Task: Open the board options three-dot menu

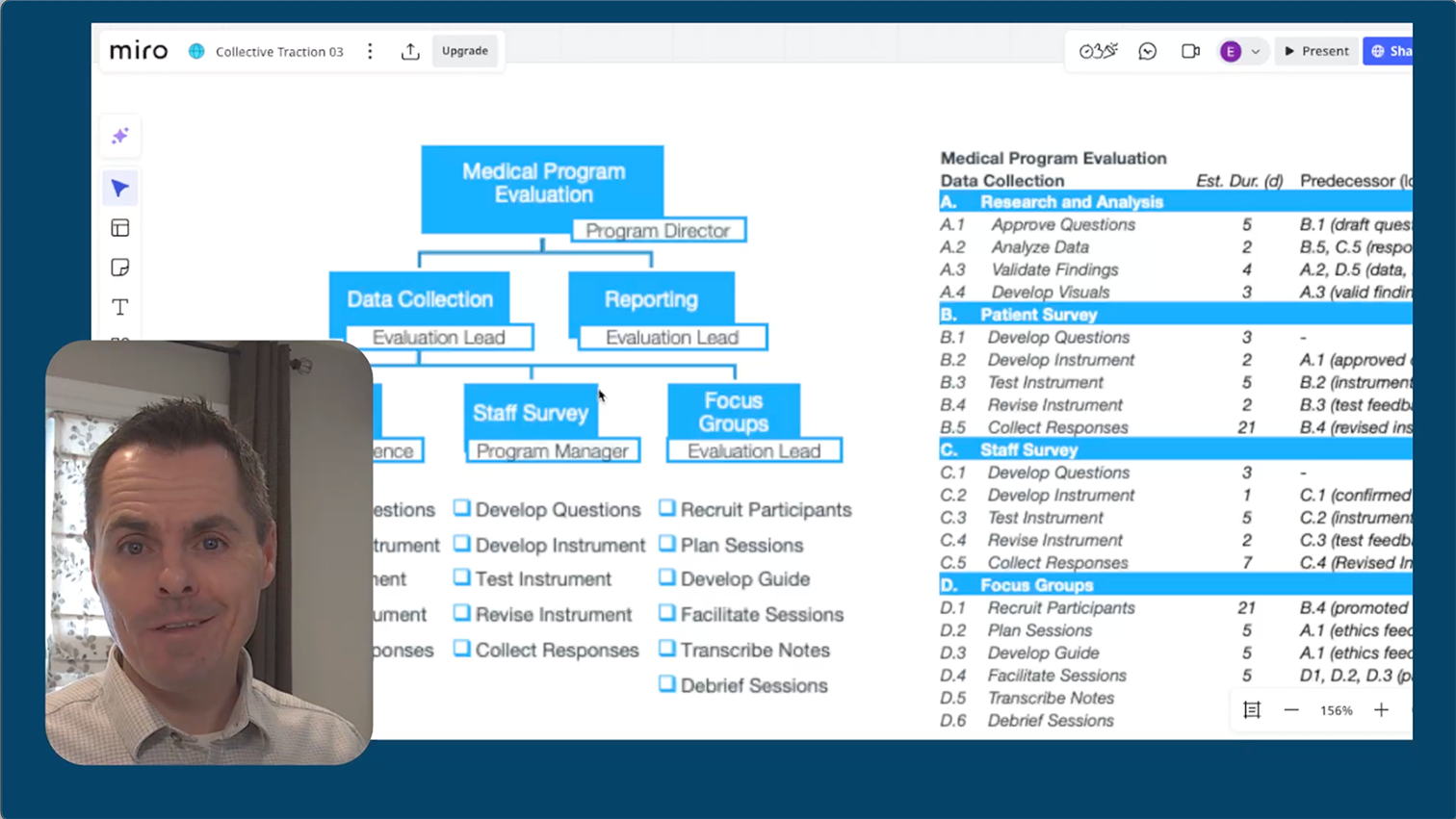Action: [370, 52]
